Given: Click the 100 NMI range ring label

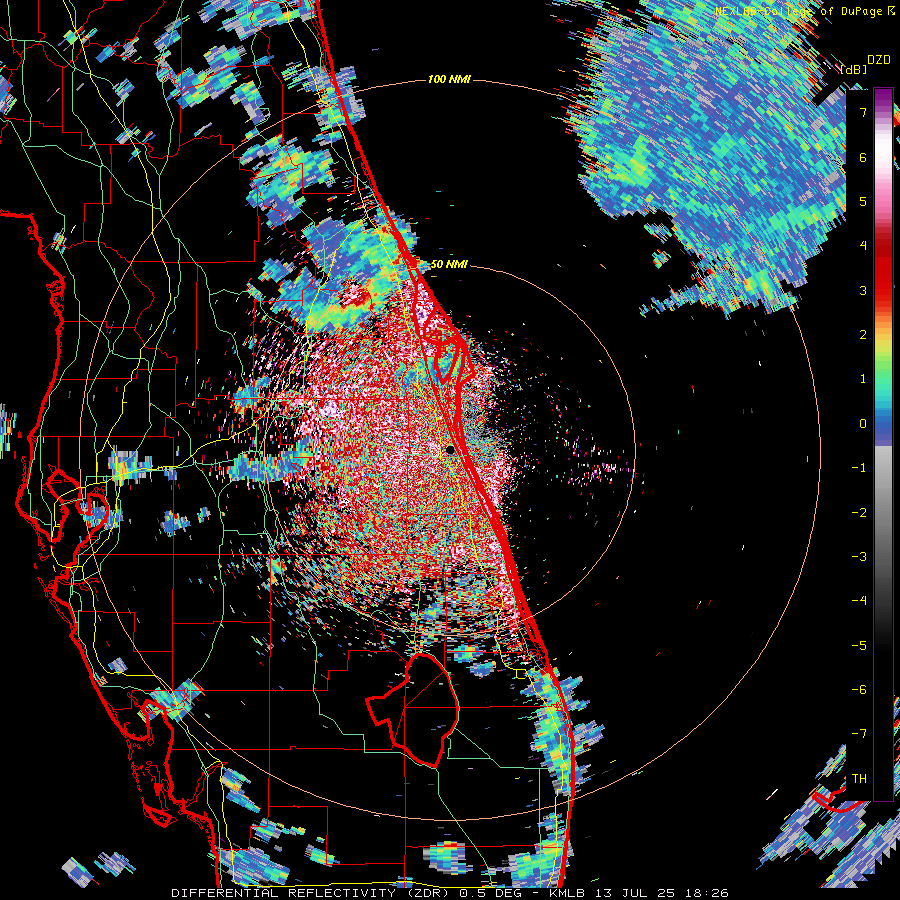Looking at the screenshot, I should click(x=449, y=79).
